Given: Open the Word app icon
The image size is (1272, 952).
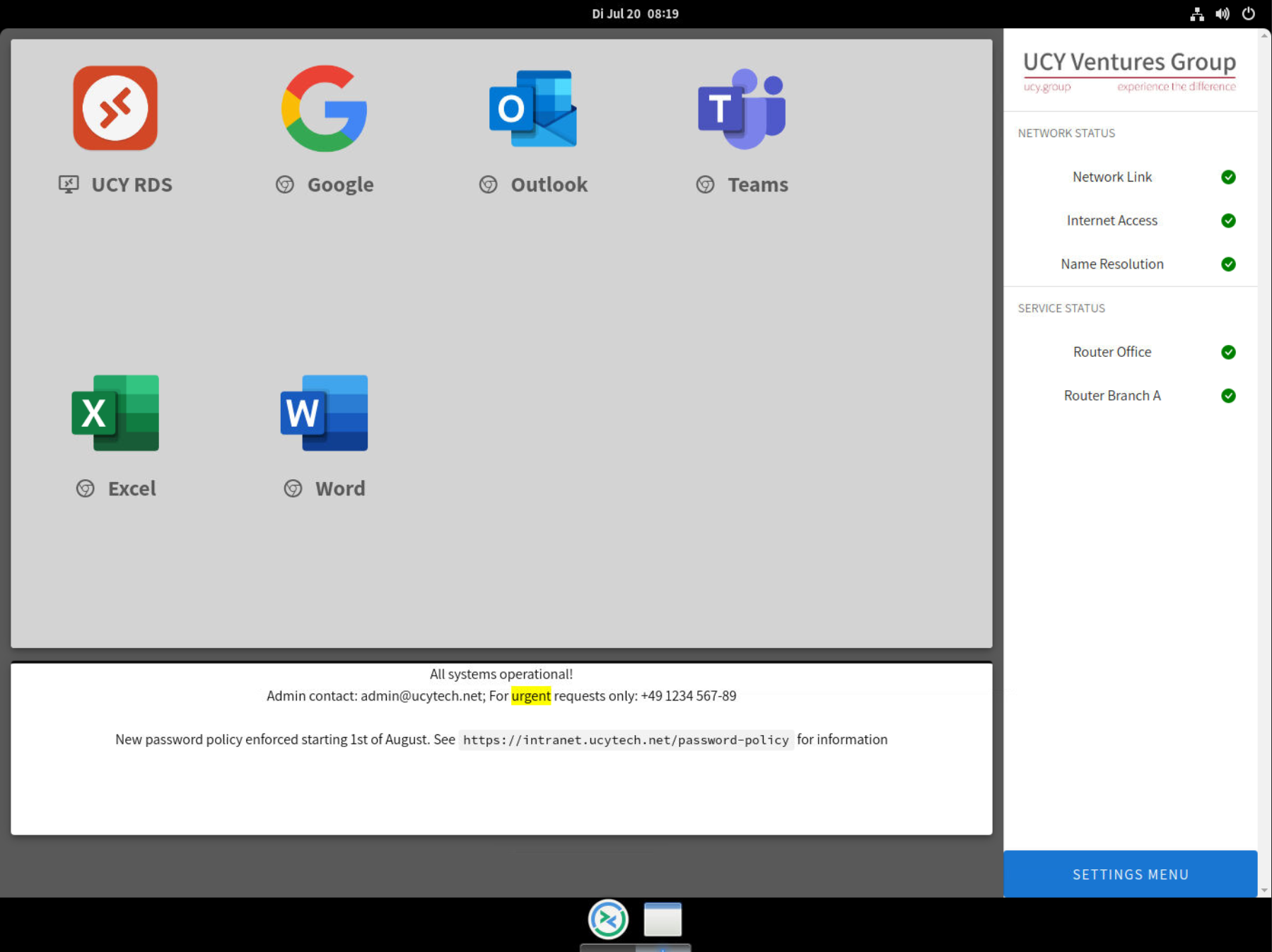Looking at the screenshot, I should point(325,413).
